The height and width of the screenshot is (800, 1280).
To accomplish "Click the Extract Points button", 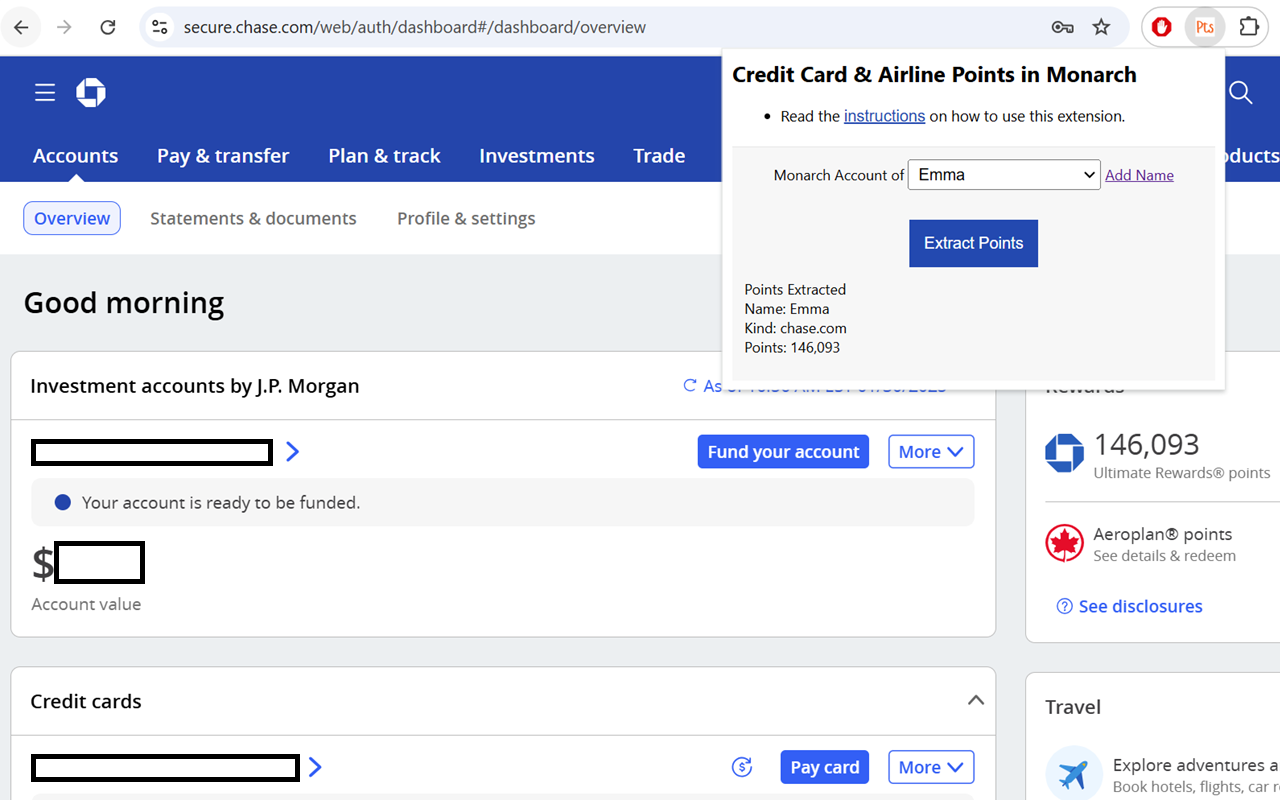I will click(973, 243).
